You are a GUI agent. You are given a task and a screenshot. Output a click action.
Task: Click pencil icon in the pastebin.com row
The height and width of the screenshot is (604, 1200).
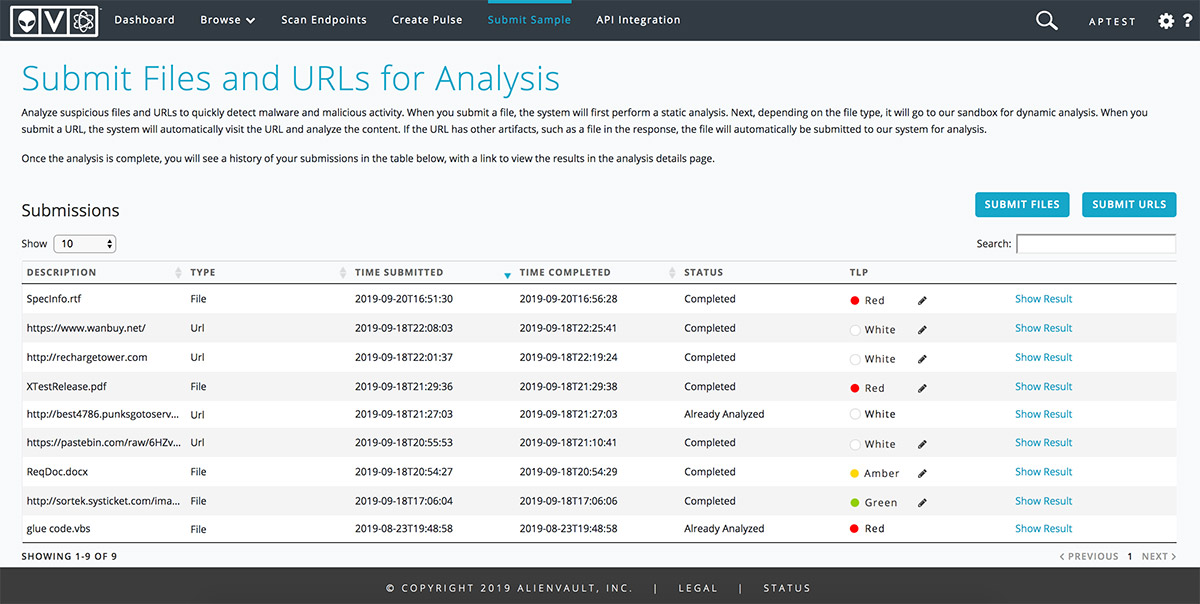coord(922,444)
